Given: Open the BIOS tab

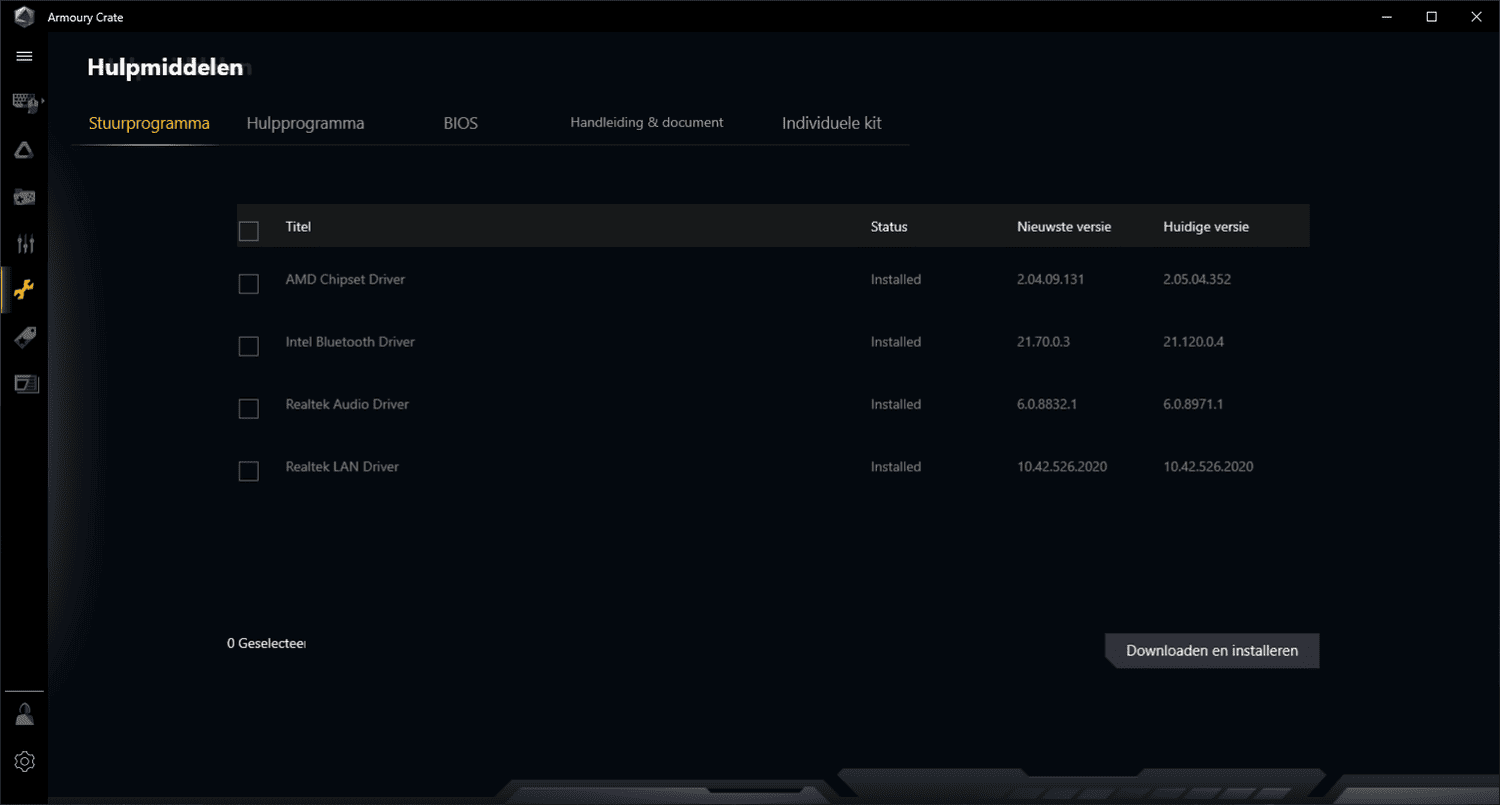Looking at the screenshot, I should (461, 124).
